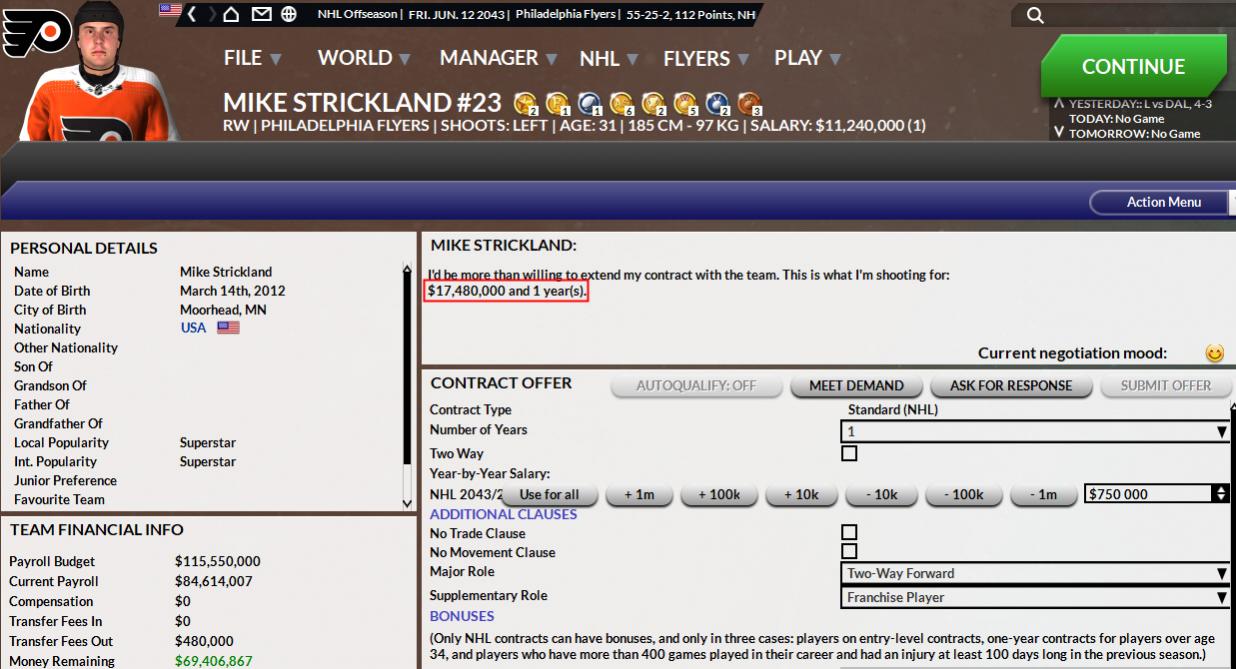Click the silver award badge with count 1

pos(590,103)
